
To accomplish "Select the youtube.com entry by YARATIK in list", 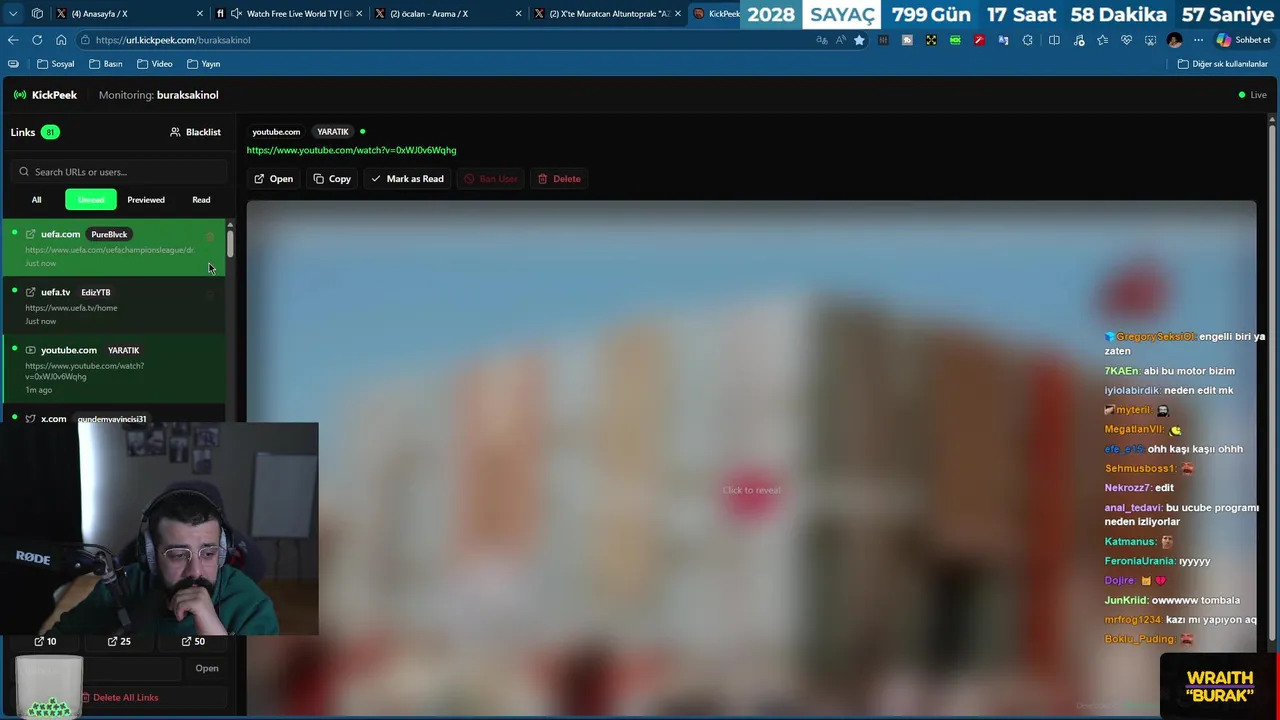I will tap(114, 369).
